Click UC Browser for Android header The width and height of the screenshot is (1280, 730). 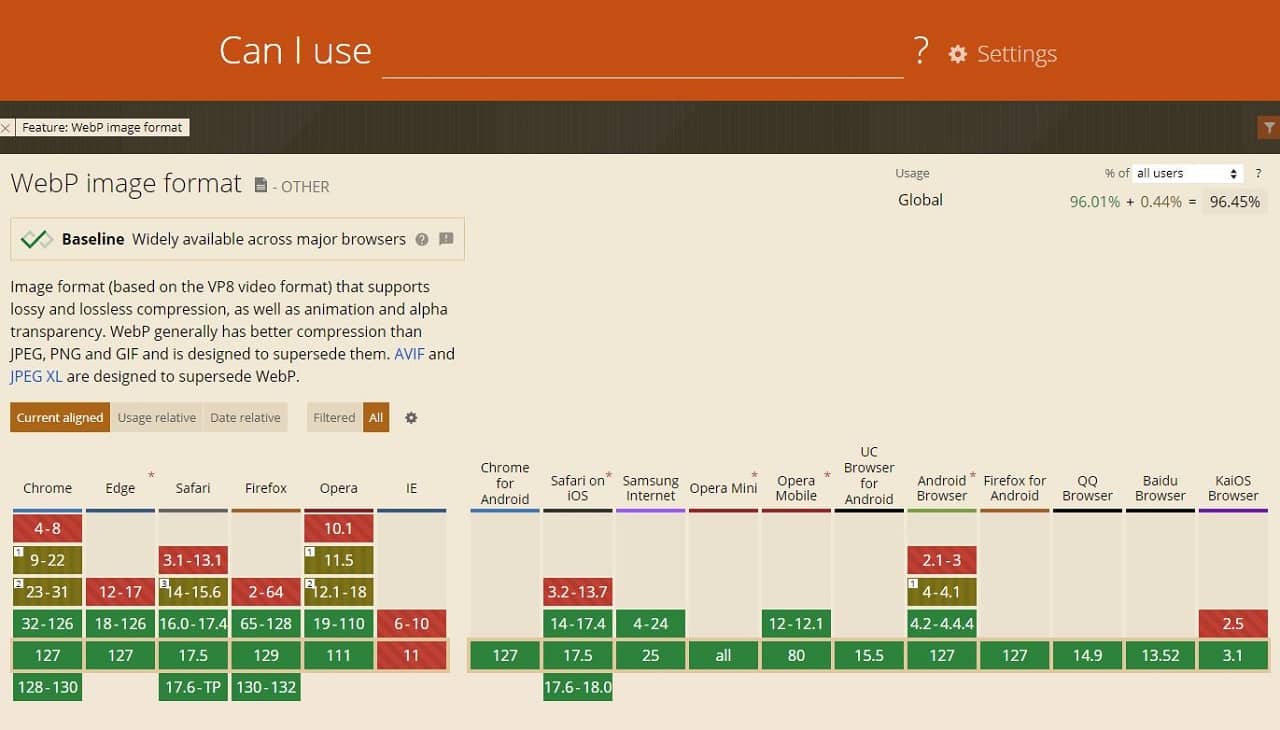pyautogui.click(x=869, y=475)
